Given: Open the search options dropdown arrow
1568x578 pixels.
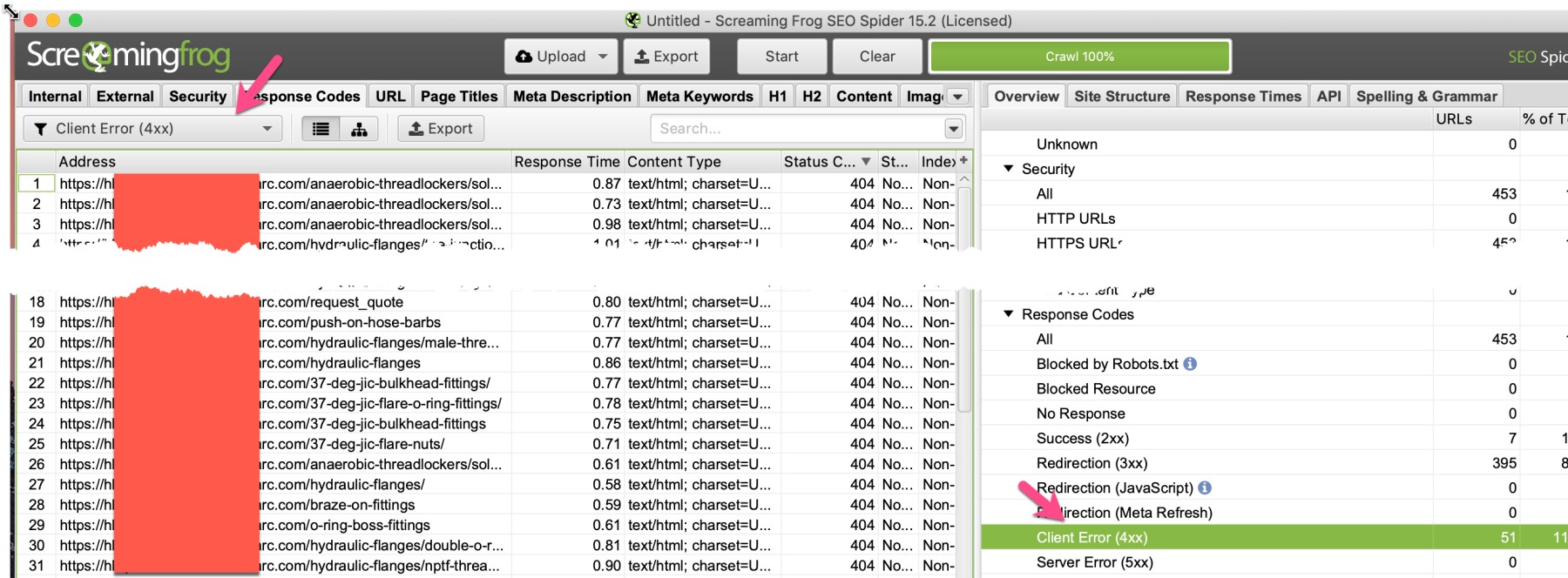Looking at the screenshot, I should point(954,129).
